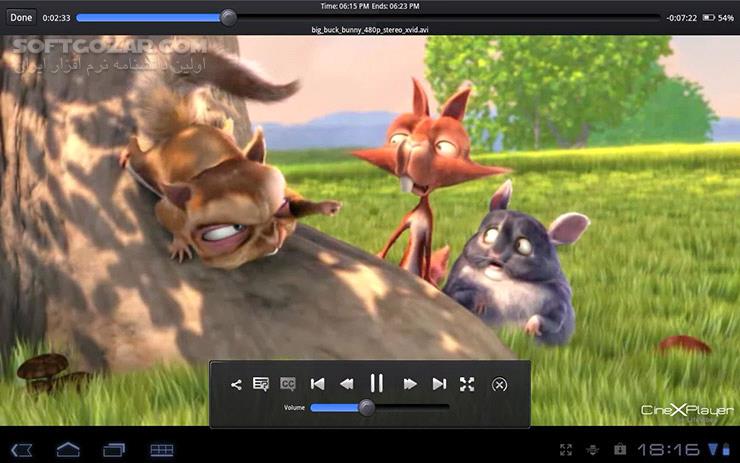Rewind the video
This screenshot has height=463, width=740.
pyautogui.click(x=346, y=384)
